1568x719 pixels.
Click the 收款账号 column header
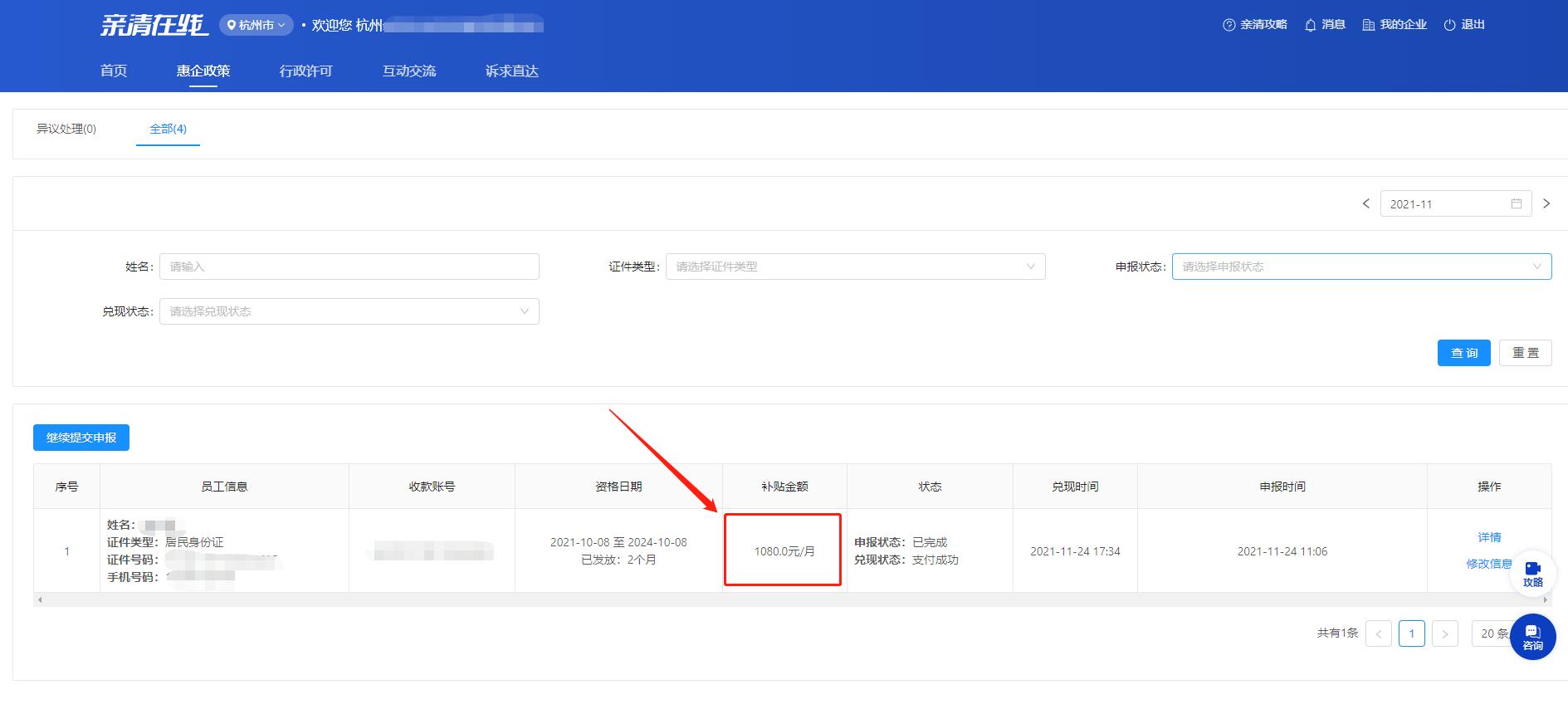pyautogui.click(x=432, y=487)
